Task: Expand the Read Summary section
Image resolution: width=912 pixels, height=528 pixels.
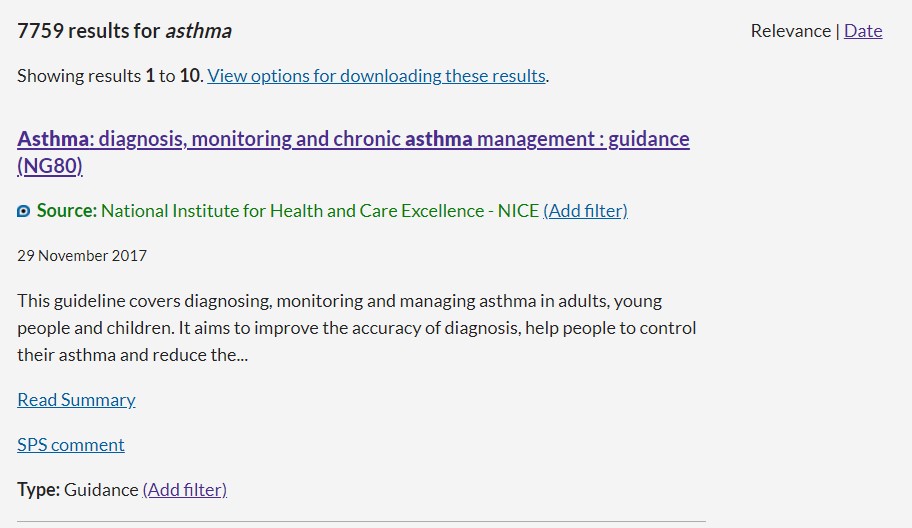Action: click(76, 400)
